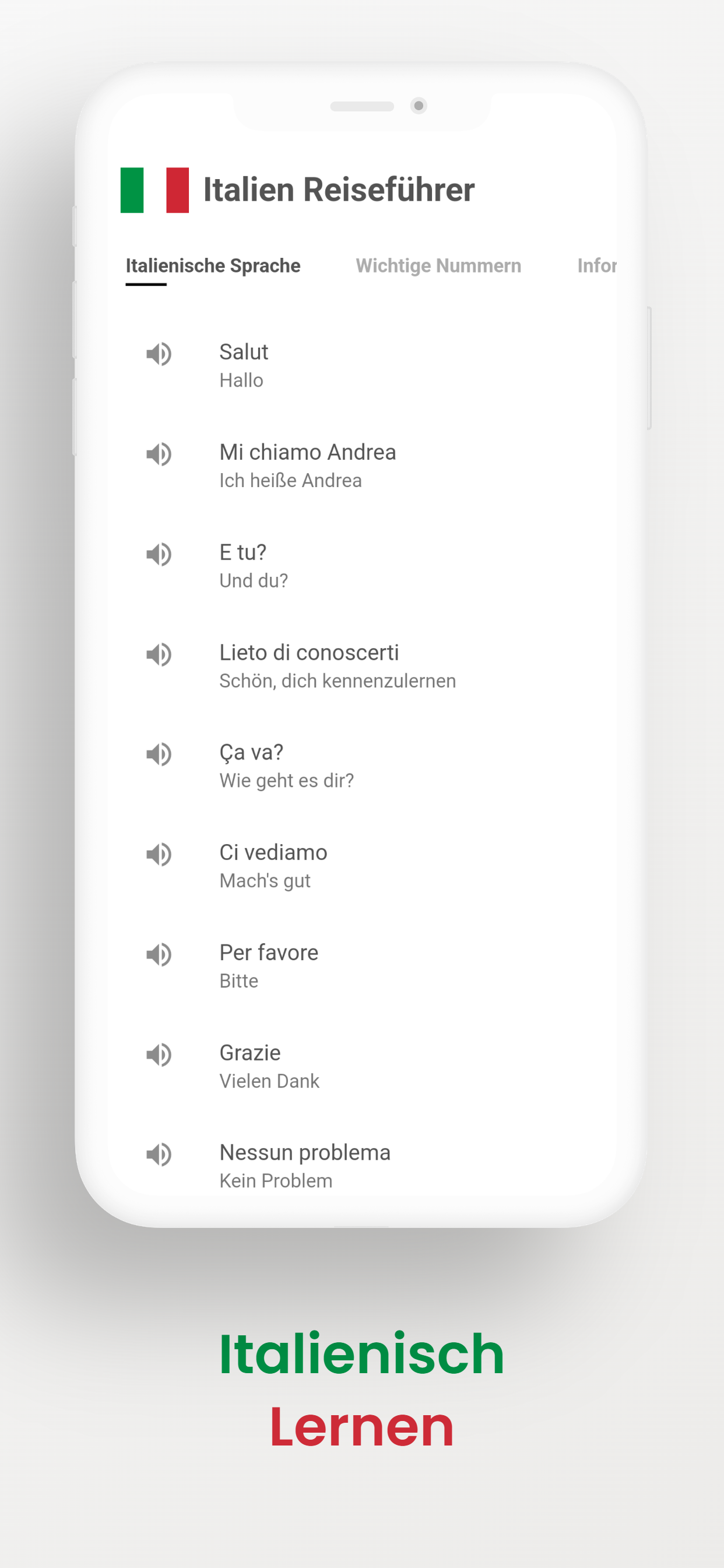Select the Italienische Sprache tab

coord(213,266)
